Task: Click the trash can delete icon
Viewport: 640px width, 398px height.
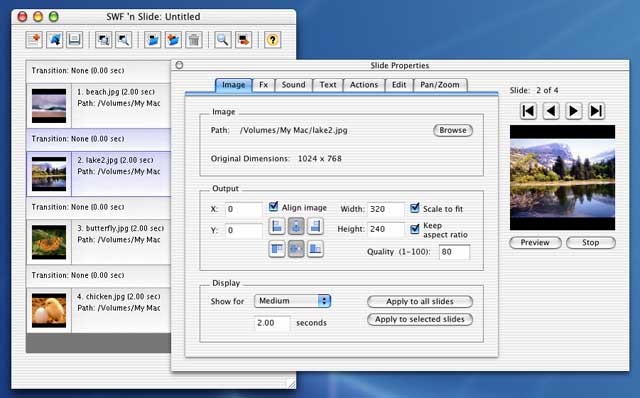Action: (194, 40)
